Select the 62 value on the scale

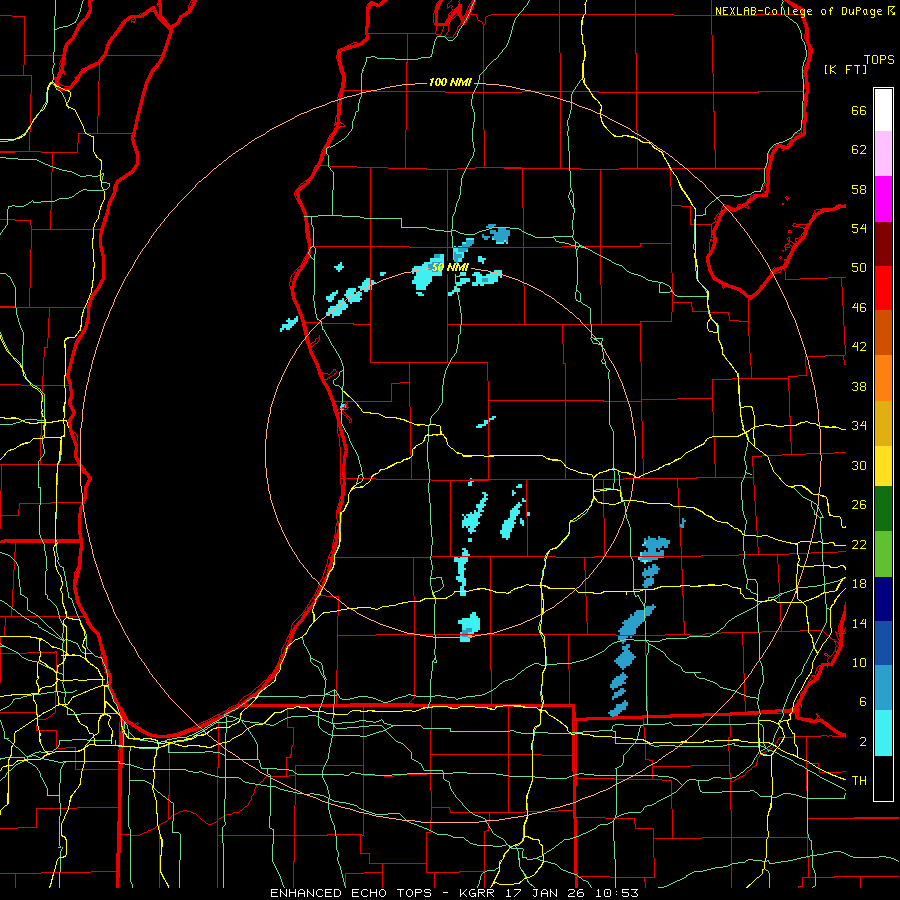[859, 150]
